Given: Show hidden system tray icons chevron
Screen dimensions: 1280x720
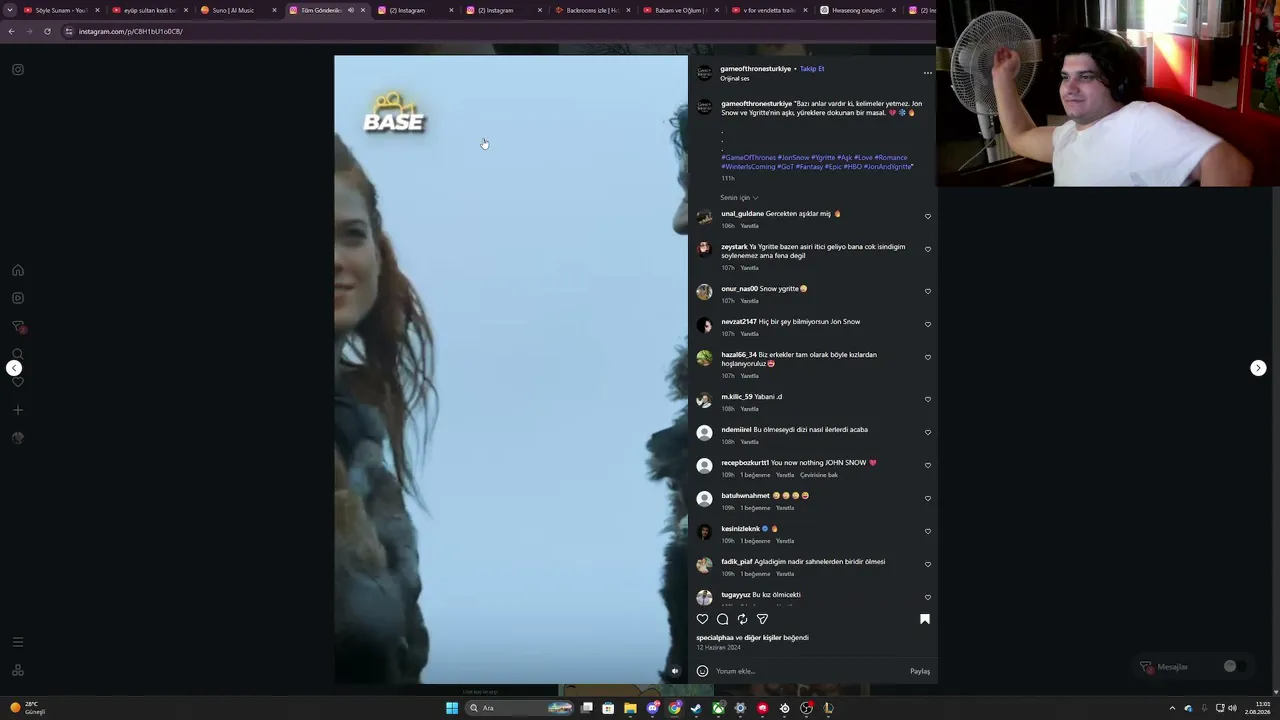Looking at the screenshot, I should tap(1172, 708).
